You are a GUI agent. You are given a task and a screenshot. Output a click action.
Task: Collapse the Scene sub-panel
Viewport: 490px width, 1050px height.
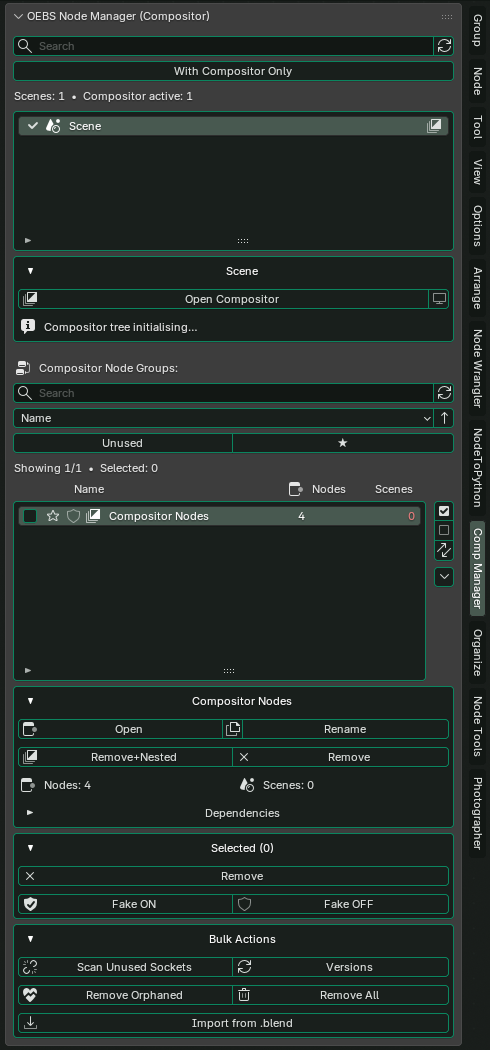[x=30, y=271]
